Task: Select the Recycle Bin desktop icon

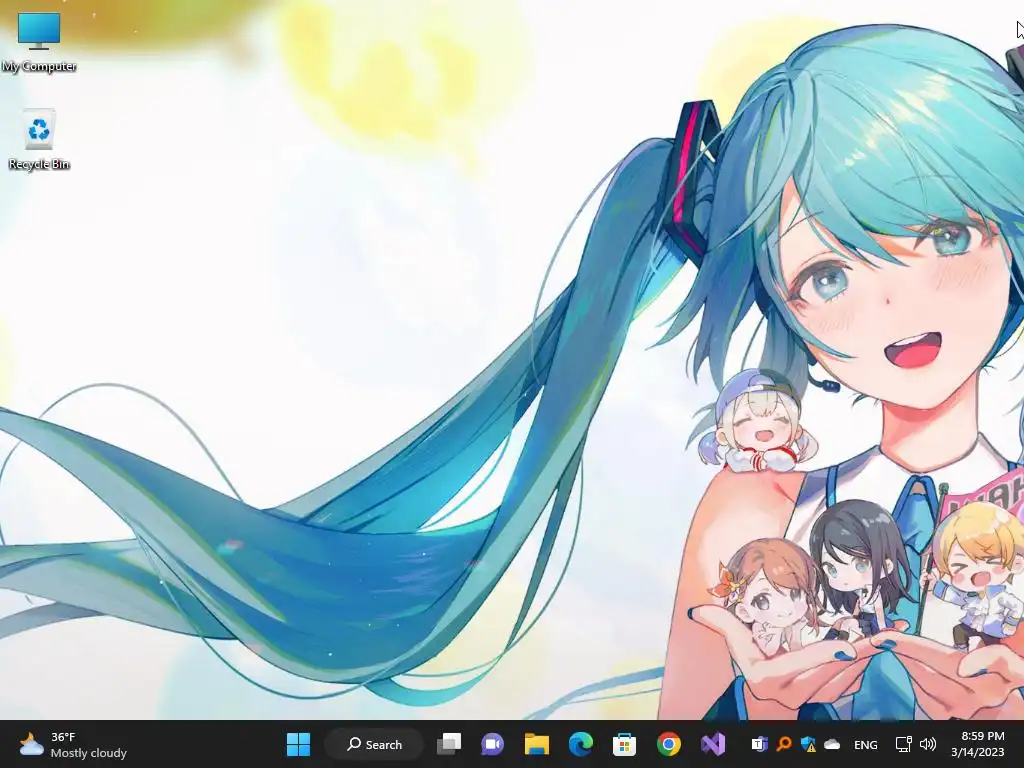Action: (x=39, y=139)
